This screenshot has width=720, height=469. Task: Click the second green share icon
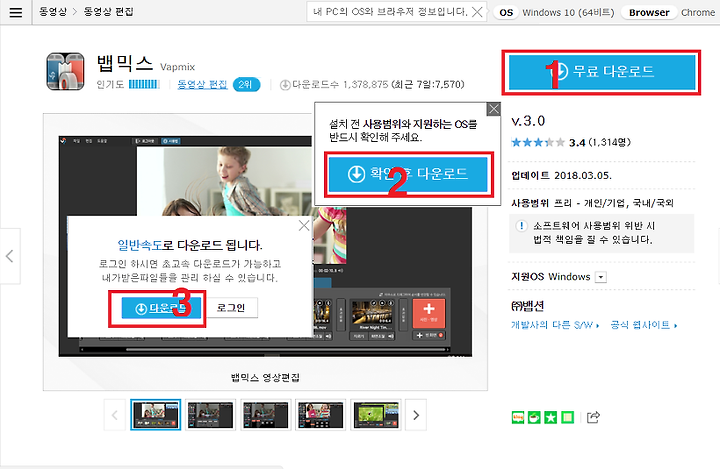pyautogui.click(x=534, y=418)
